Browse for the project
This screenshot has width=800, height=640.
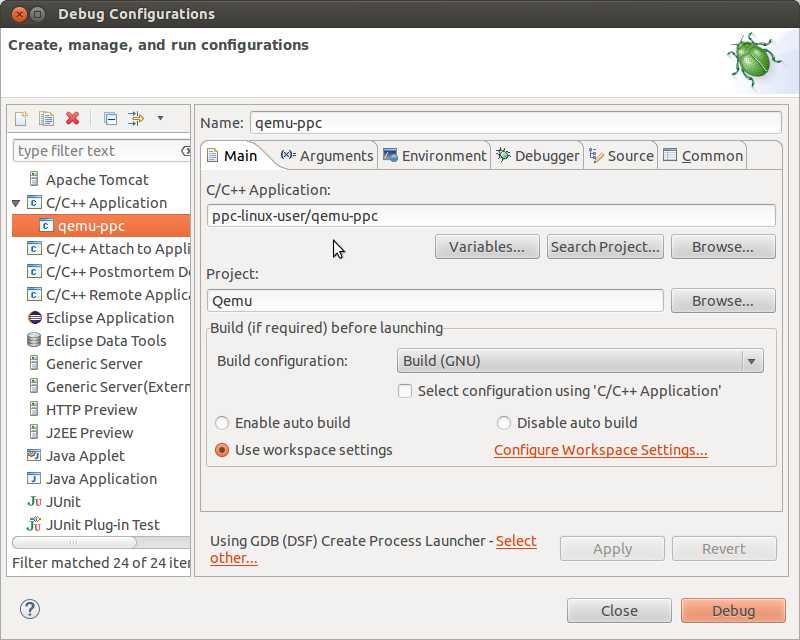coord(723,301)
